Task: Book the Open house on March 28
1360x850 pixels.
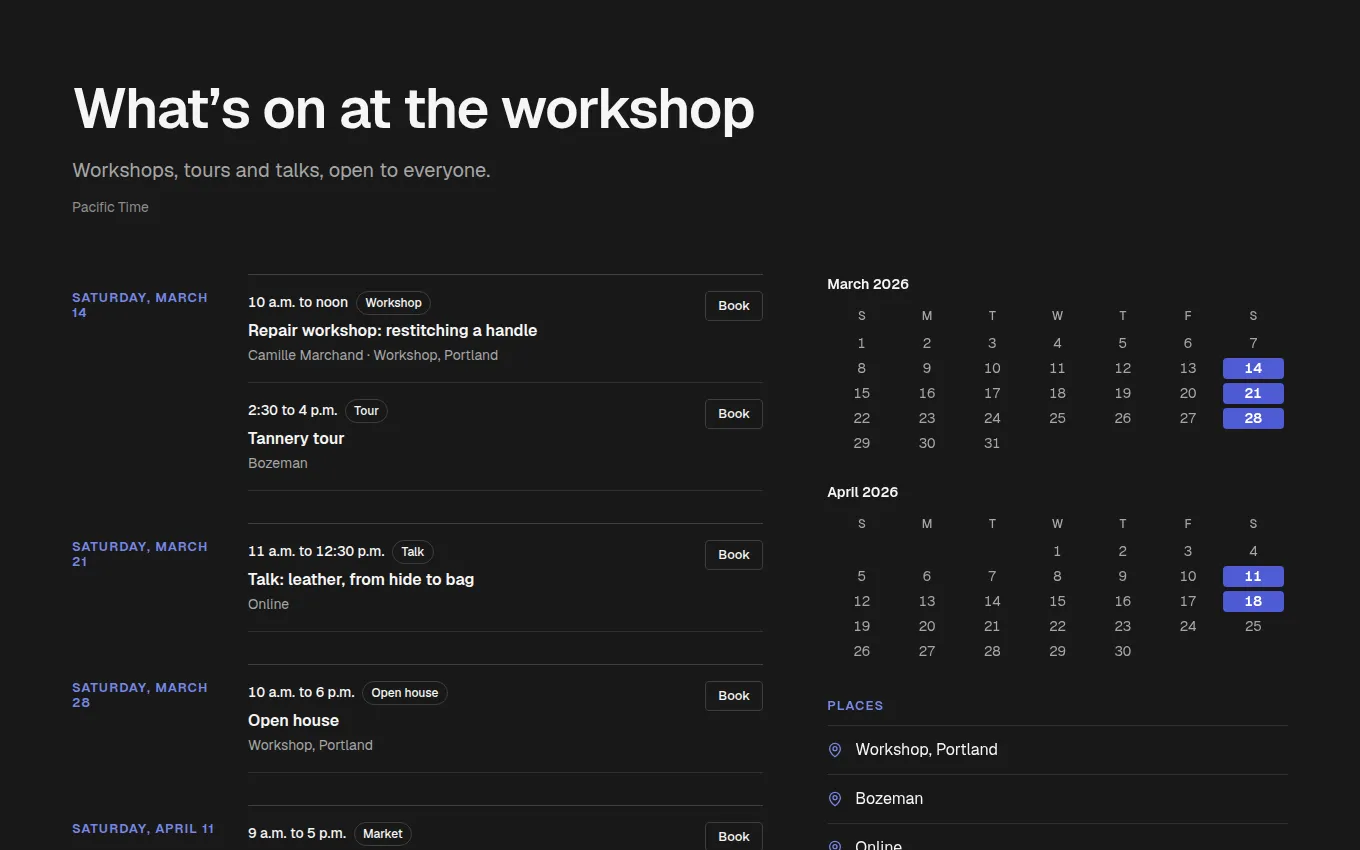Action: point(734,696)
